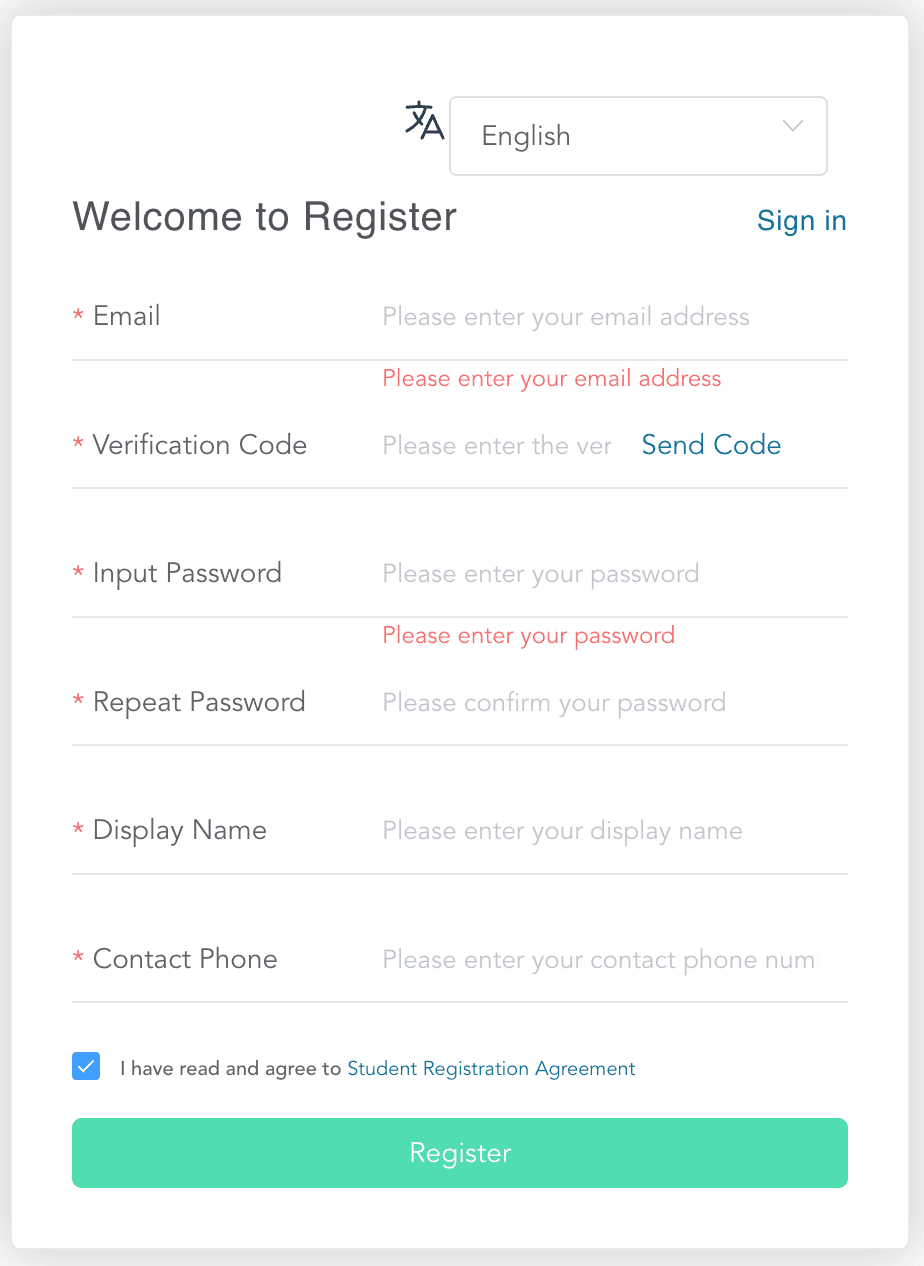
Task: Open the Student Registration Agreement link
Action: click(x=491, y=1068)
